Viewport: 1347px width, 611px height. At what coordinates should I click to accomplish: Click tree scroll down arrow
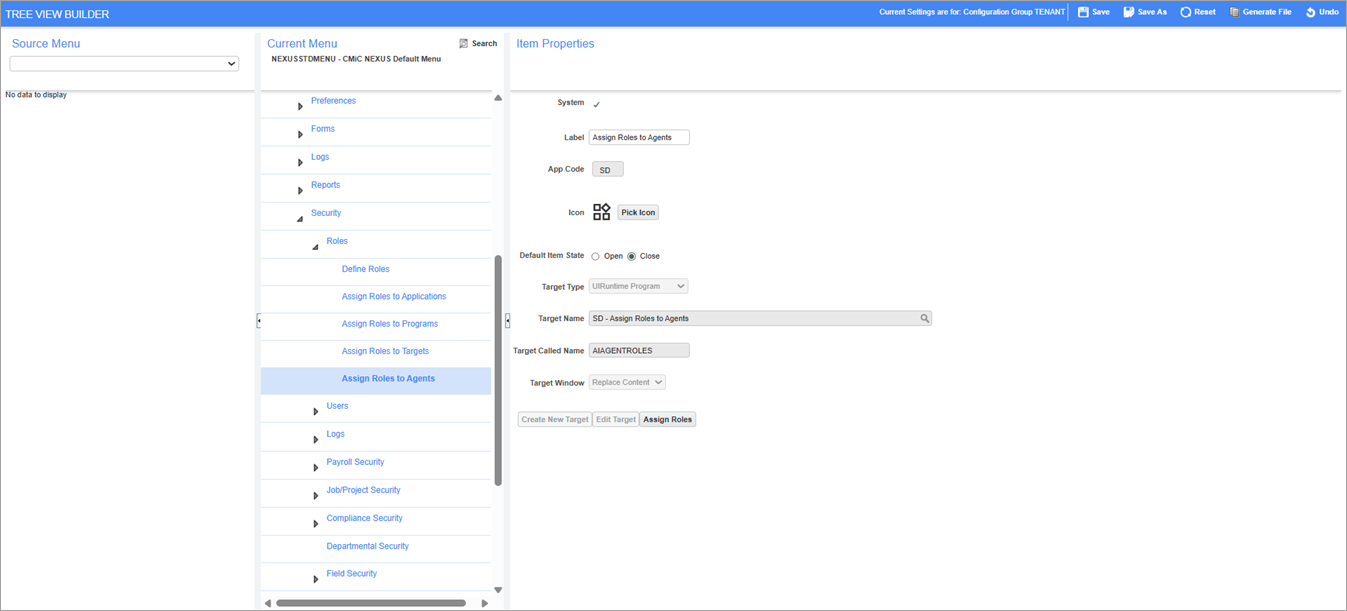[x=498, y=590]
